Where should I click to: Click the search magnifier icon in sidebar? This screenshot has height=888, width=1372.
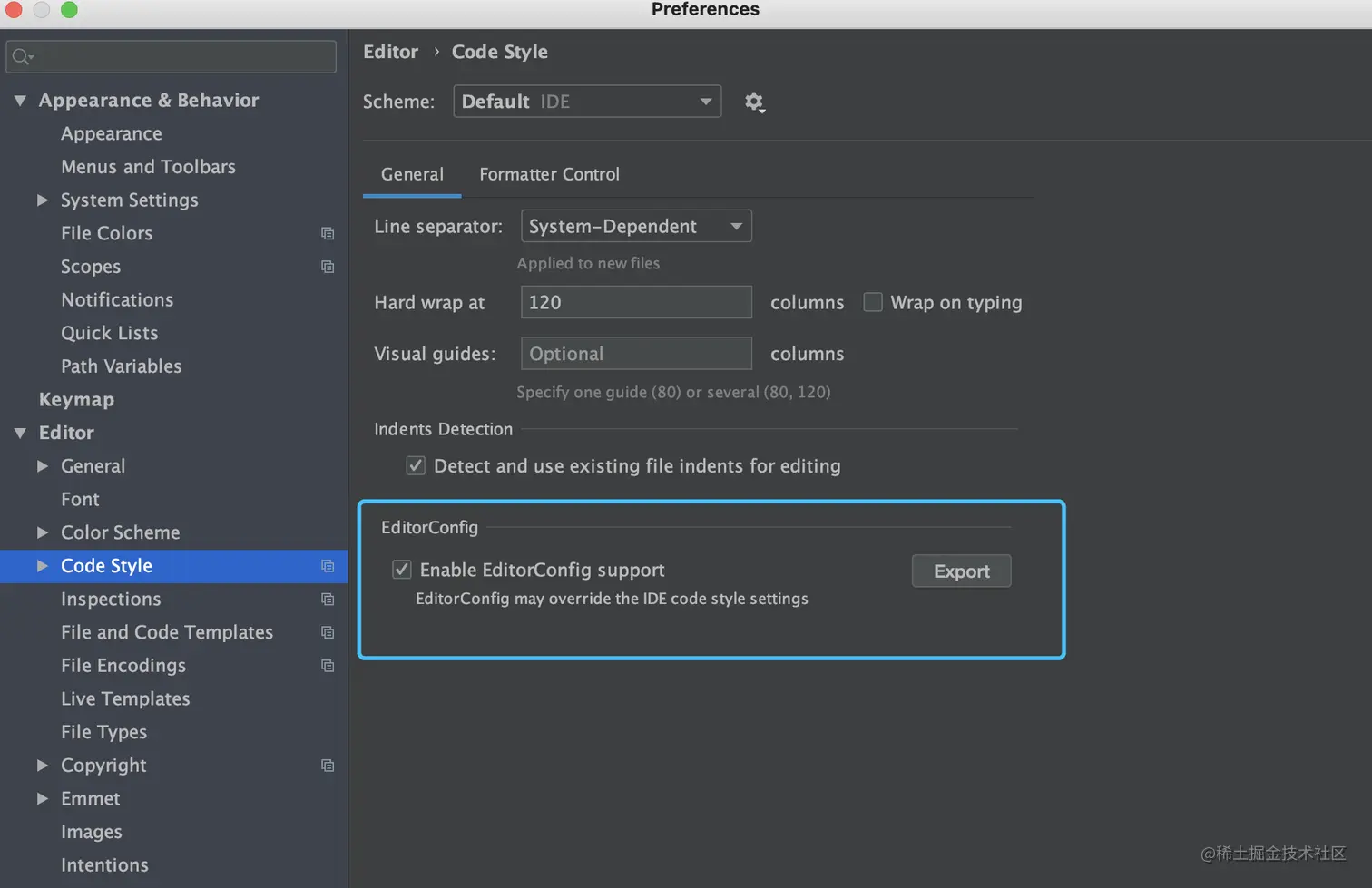tap(22, 57)
